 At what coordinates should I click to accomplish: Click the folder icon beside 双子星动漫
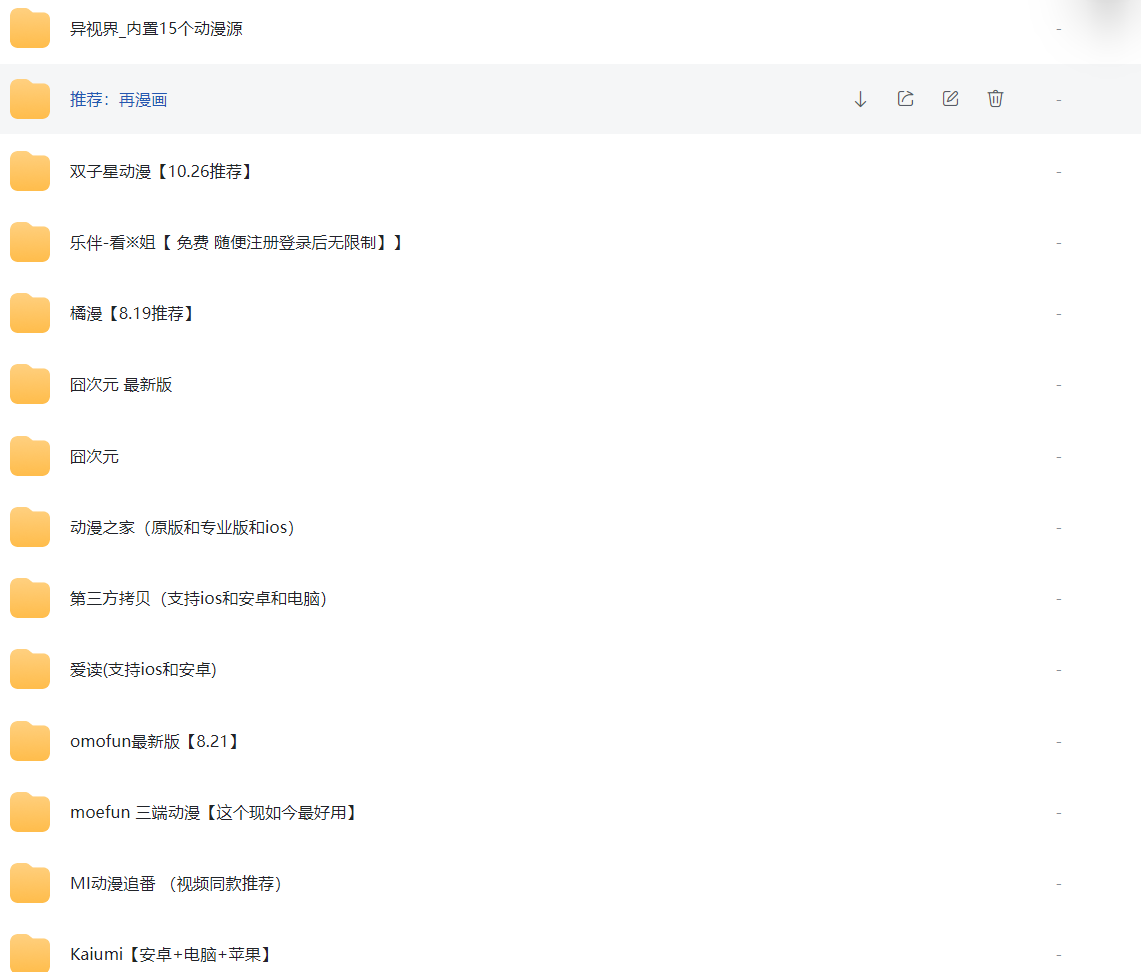[x=29, y=170]
